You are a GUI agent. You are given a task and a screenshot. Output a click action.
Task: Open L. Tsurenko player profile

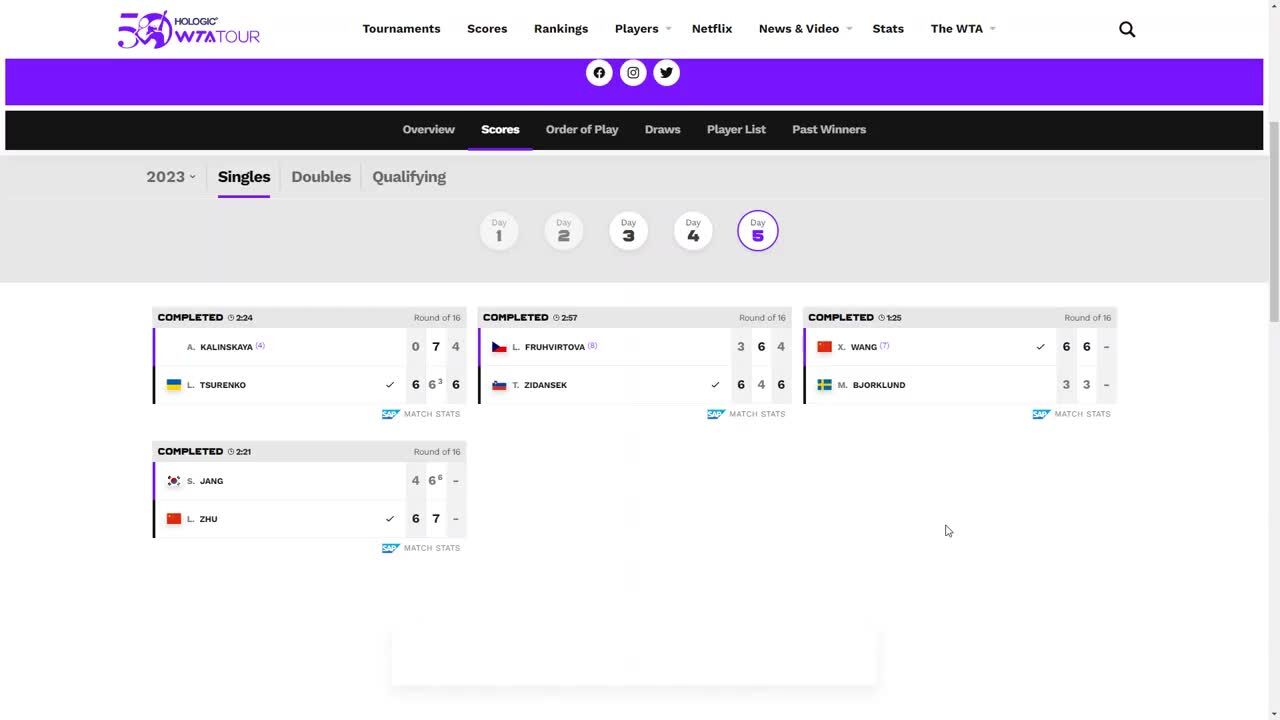pos(216,385)
